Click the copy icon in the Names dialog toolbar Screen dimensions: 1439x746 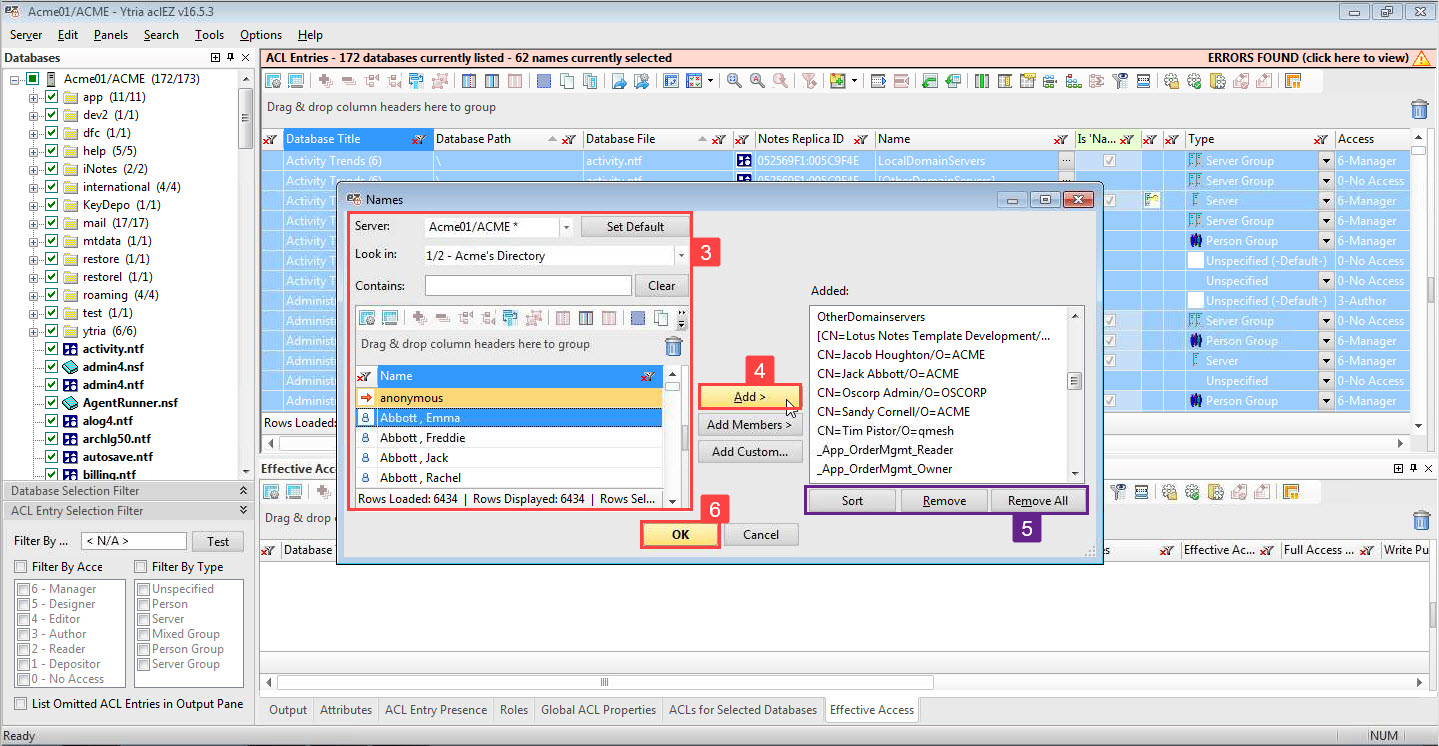click(660, 317)
